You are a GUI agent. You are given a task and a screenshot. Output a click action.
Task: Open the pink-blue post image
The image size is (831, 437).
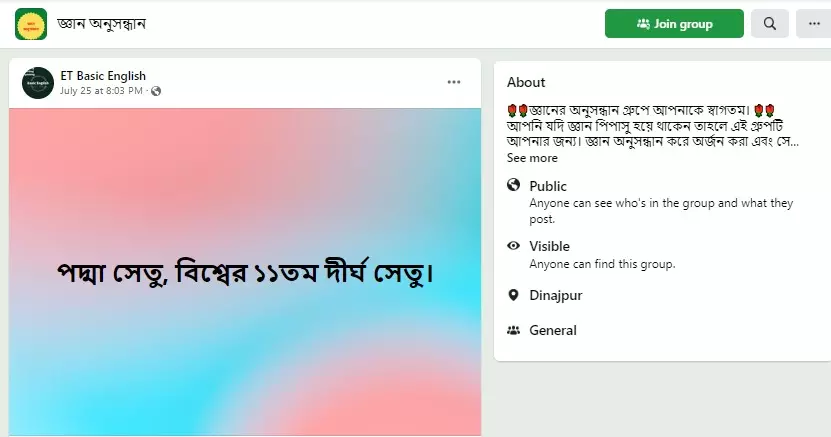[x=245, y=272]
